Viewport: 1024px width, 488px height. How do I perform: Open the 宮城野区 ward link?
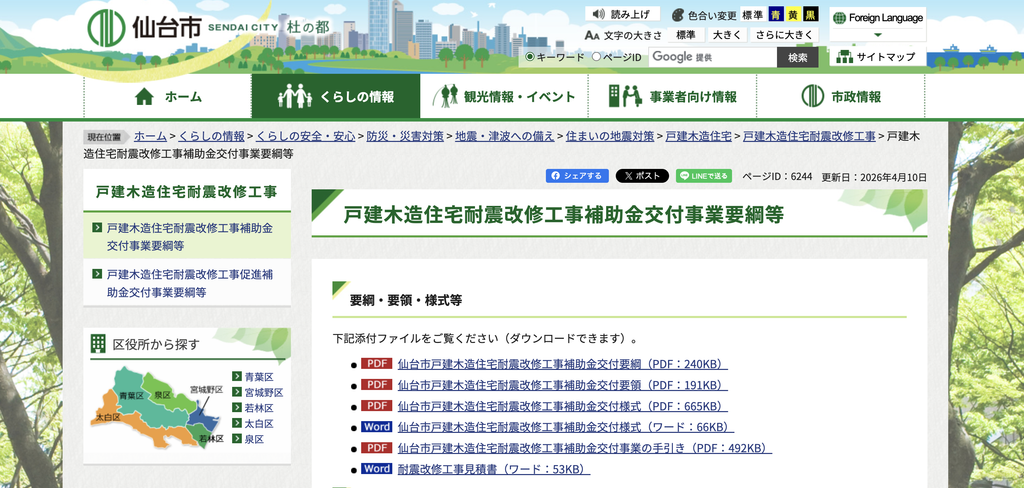(x=264, y=393)
